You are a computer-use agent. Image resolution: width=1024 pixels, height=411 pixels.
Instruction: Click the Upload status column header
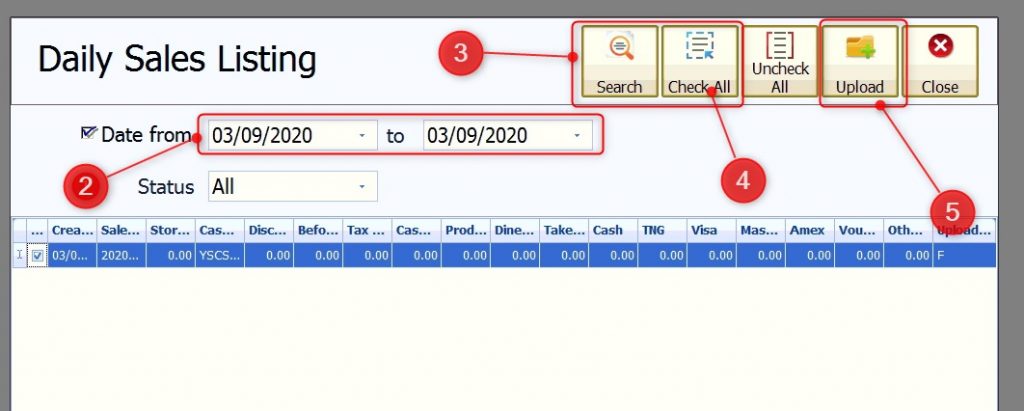[x=962, y=230]
